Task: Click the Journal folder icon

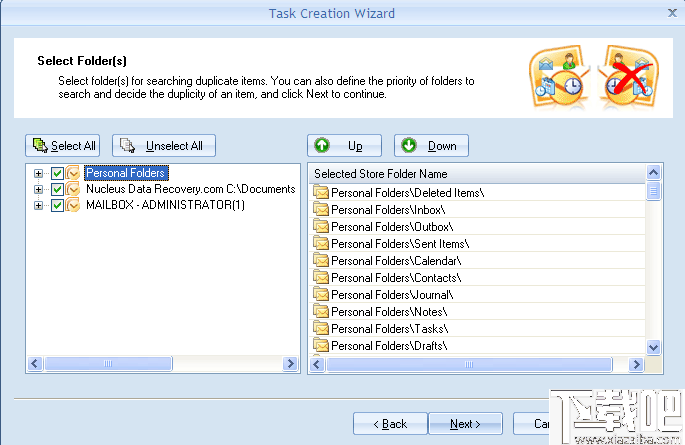Action: click(321, 294)
